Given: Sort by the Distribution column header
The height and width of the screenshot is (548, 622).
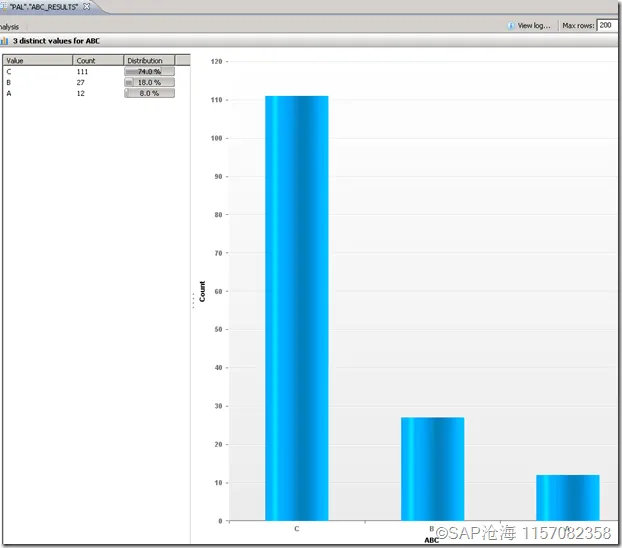Looking at the screenshot, I should click(x=149, y=60).
